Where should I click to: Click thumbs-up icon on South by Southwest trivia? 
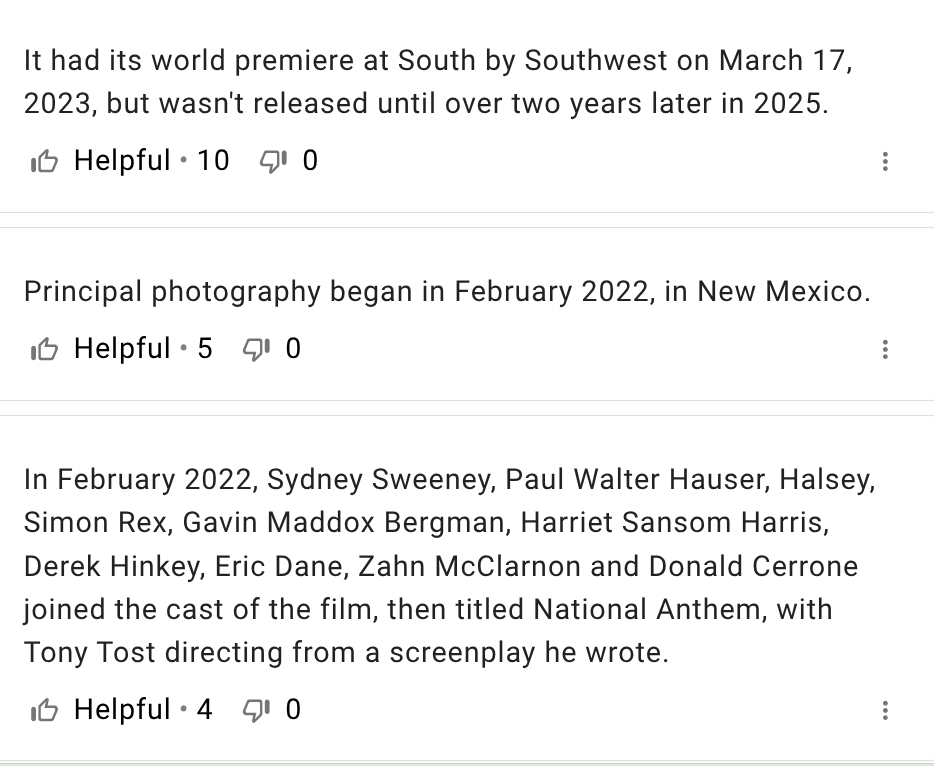(44, 161)
